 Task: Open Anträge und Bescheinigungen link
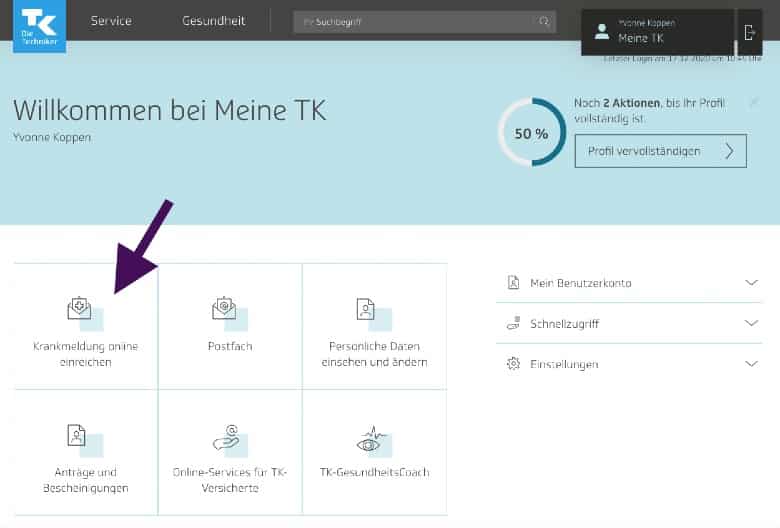tap(86, 480)
